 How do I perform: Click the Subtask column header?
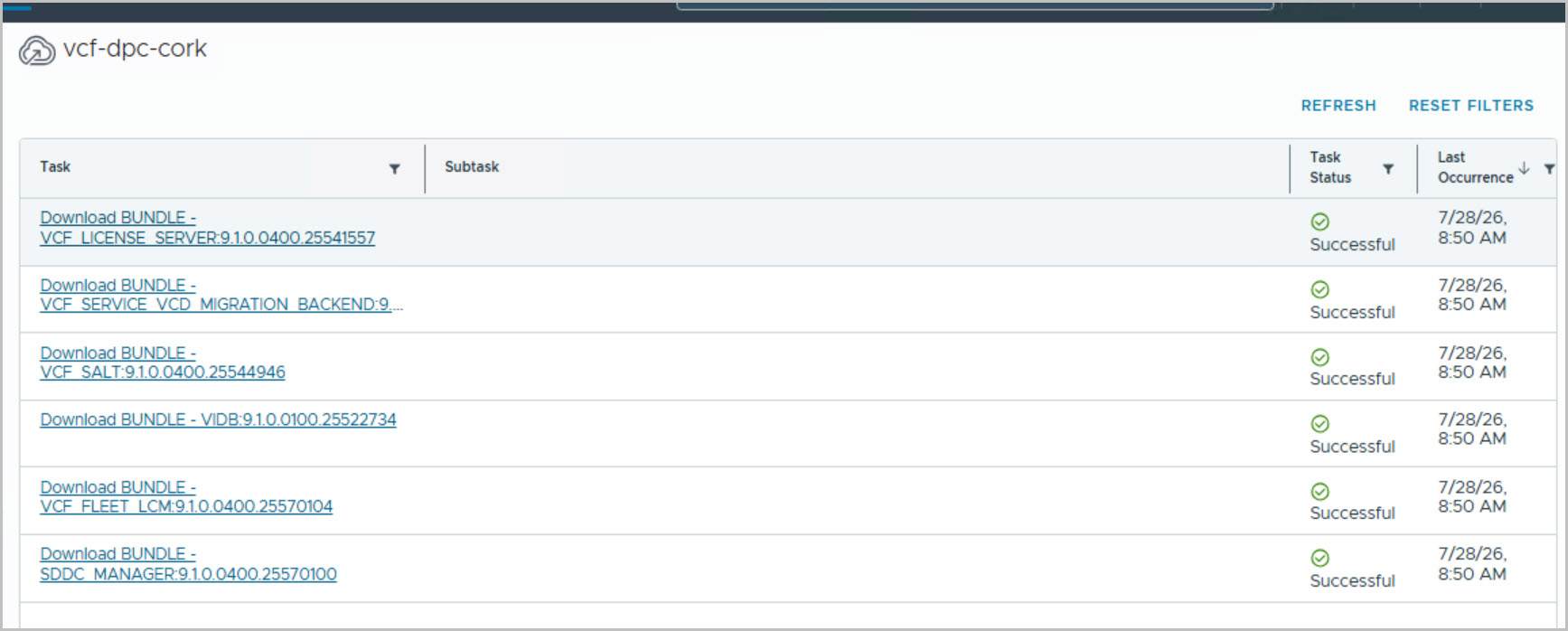coord(472,167)
